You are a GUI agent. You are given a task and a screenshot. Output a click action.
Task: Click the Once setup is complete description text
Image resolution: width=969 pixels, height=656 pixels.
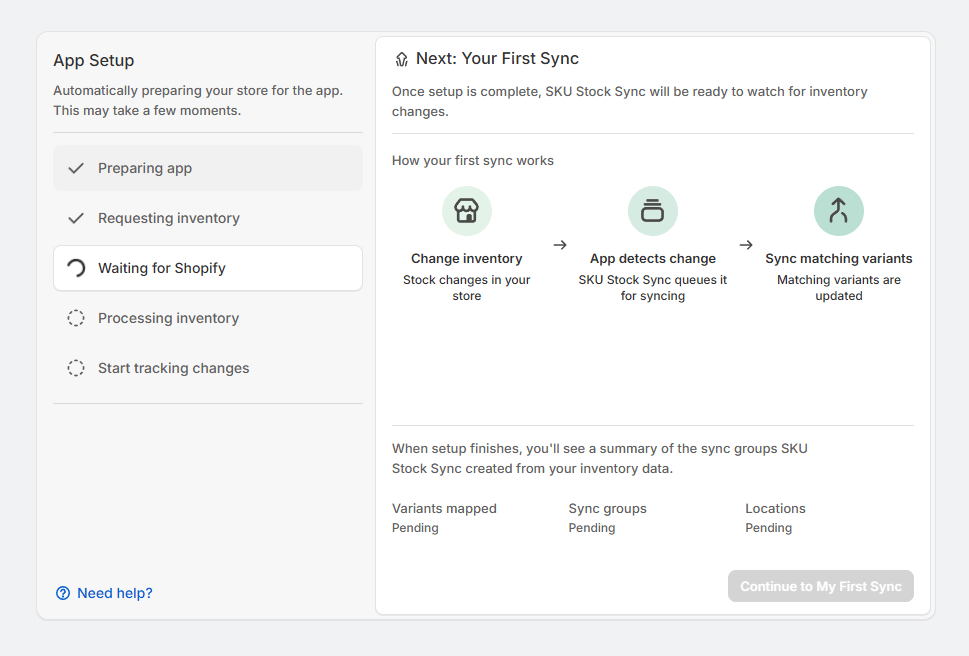(x=630, y=101)
